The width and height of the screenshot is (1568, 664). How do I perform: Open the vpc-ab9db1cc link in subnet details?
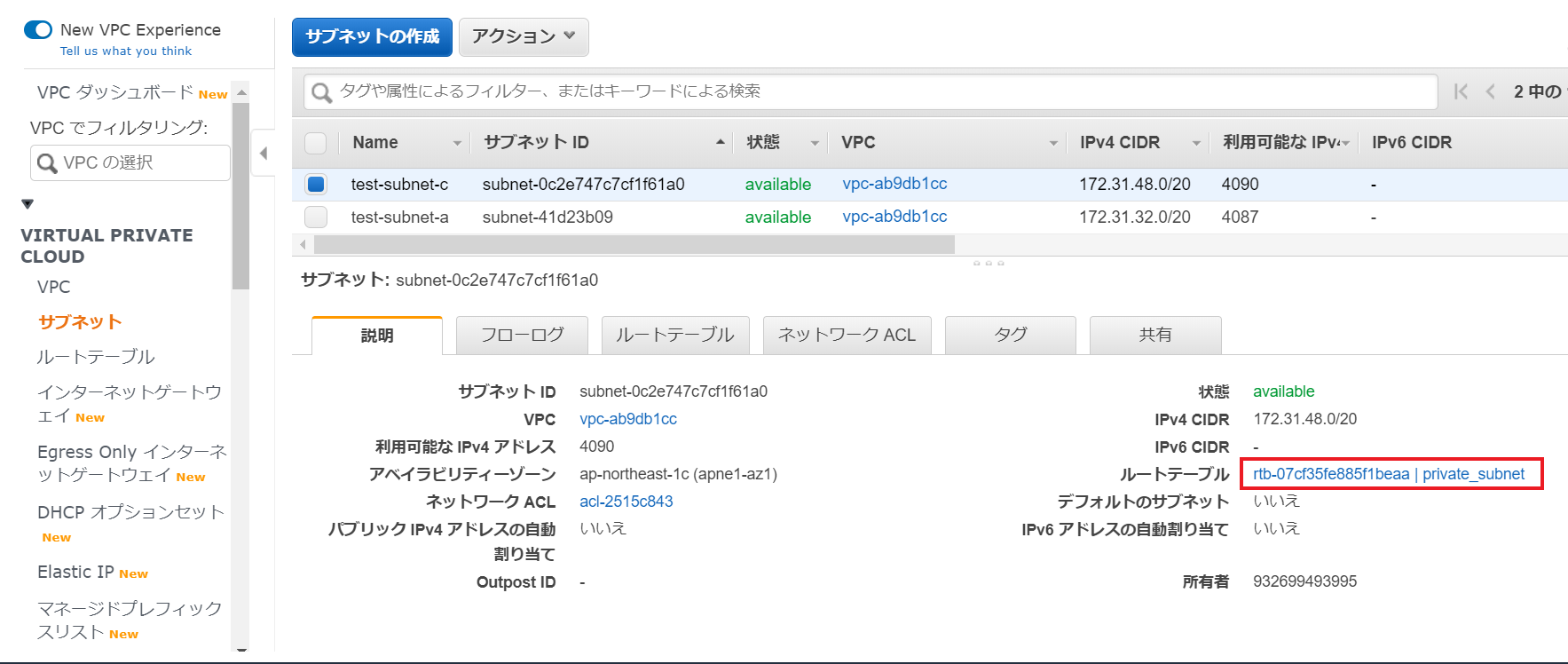pos(628,419)
